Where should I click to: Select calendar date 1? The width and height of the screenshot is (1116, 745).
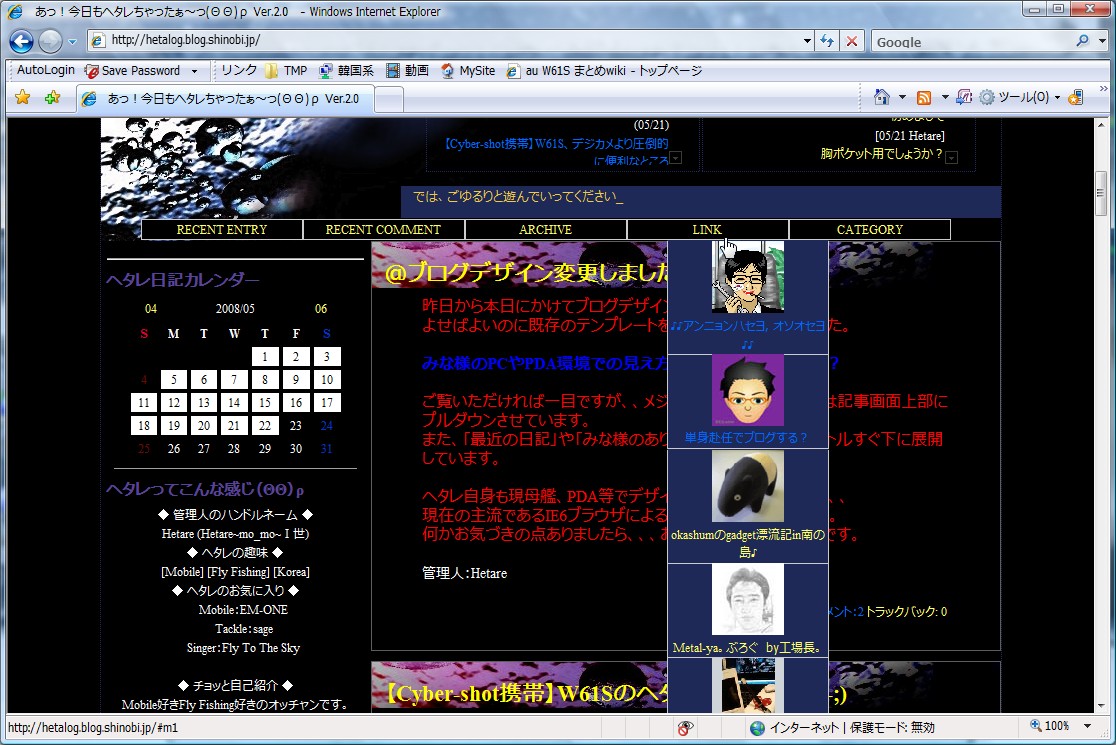[x=265, y=356]
